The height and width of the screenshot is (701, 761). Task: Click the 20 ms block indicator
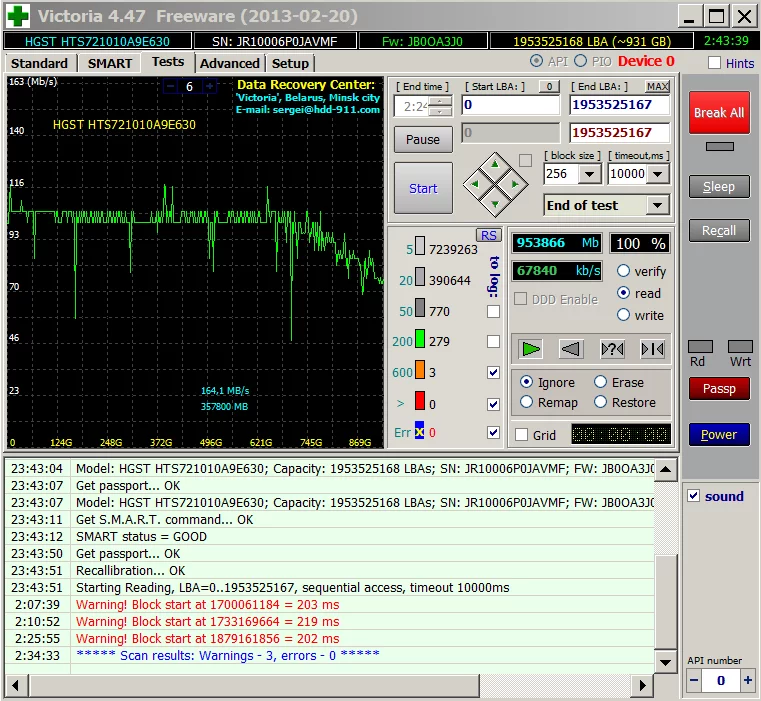(420, 279)
